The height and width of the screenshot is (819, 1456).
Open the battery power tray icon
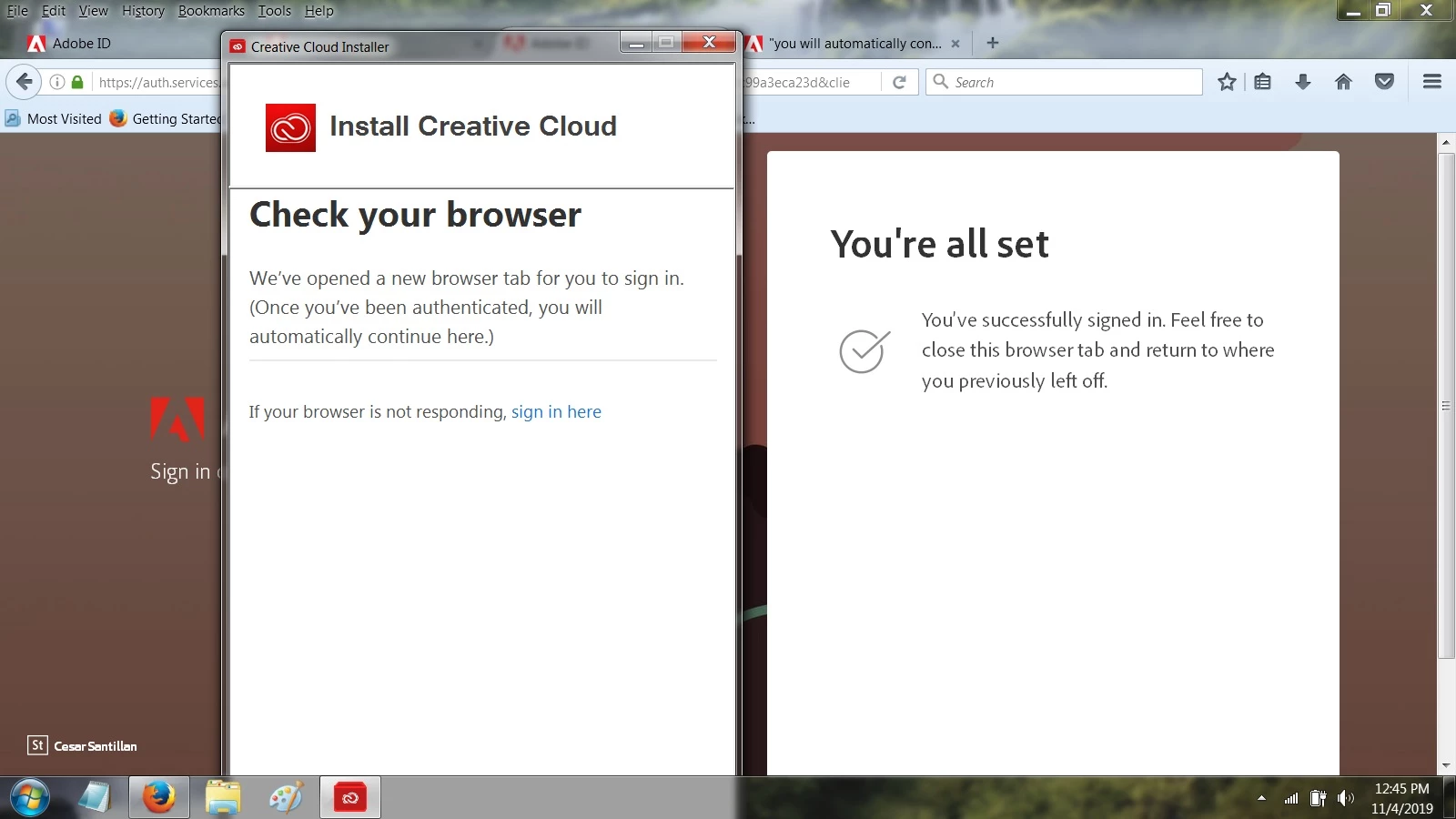(1318, 798)
